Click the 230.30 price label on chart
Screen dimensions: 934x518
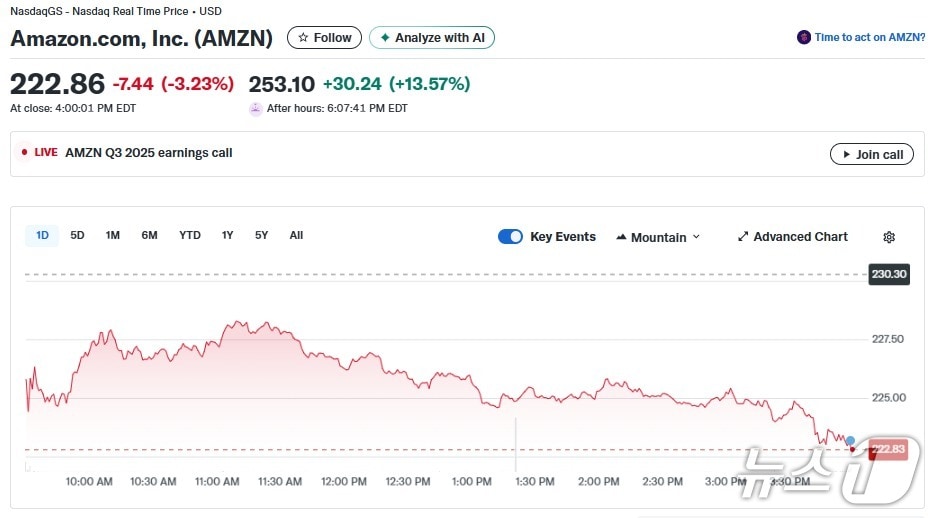[x=888, y=274]
